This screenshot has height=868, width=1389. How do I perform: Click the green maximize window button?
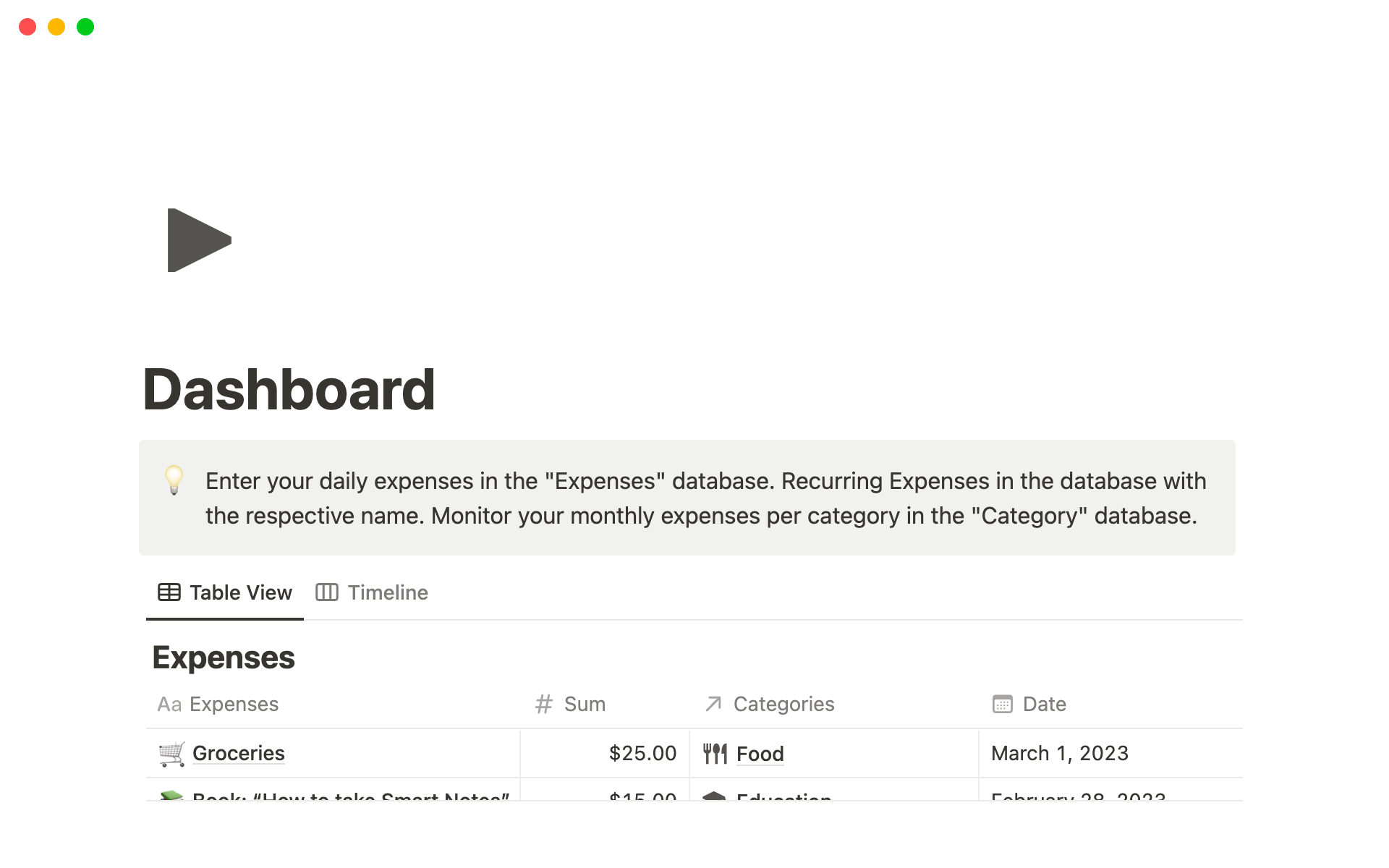pos(85,27)
